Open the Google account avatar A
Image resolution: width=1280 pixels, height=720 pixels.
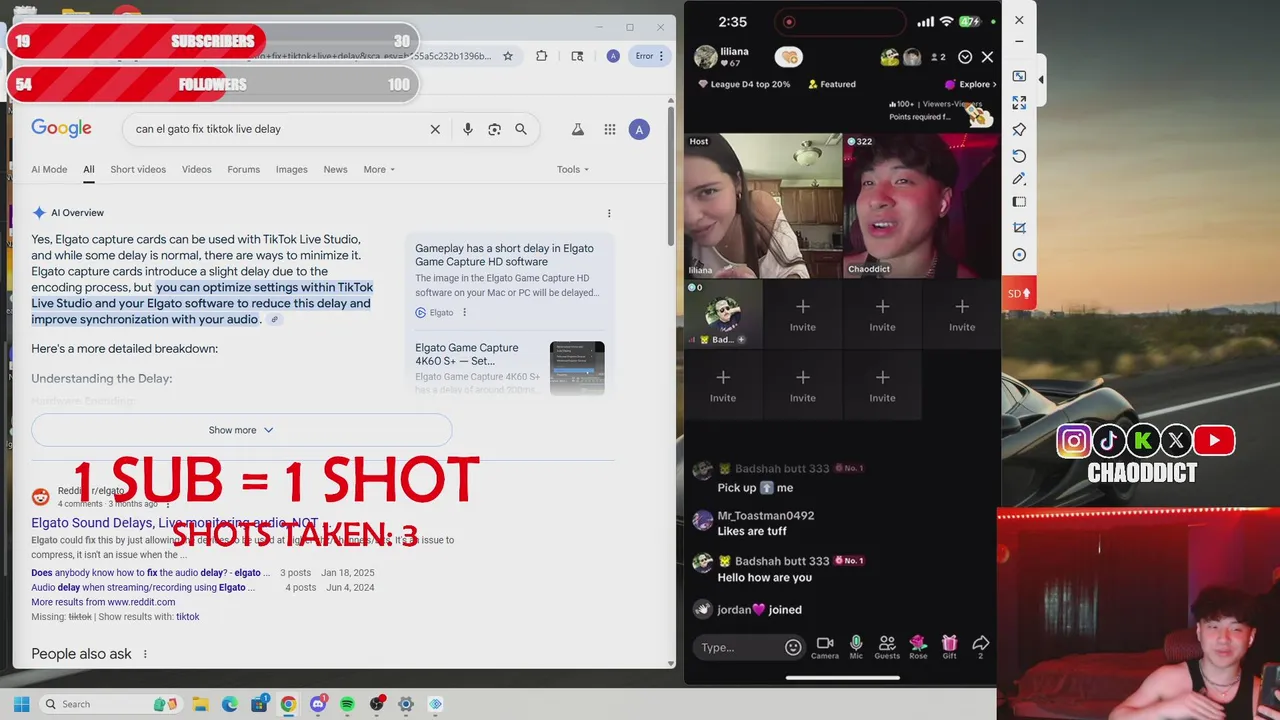(639, 129)
